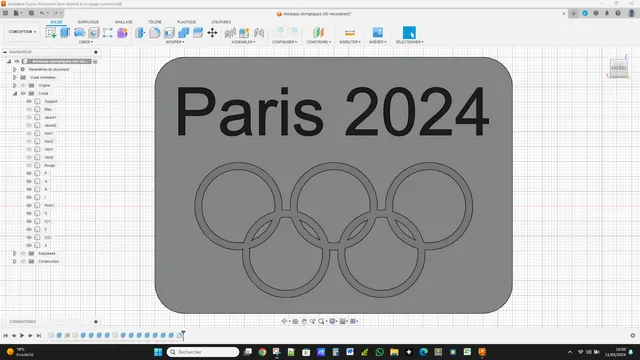Click the ViewCube ARRIÈRE face
Viewport: 640px width, 360px height.
(x=619, y=68)
